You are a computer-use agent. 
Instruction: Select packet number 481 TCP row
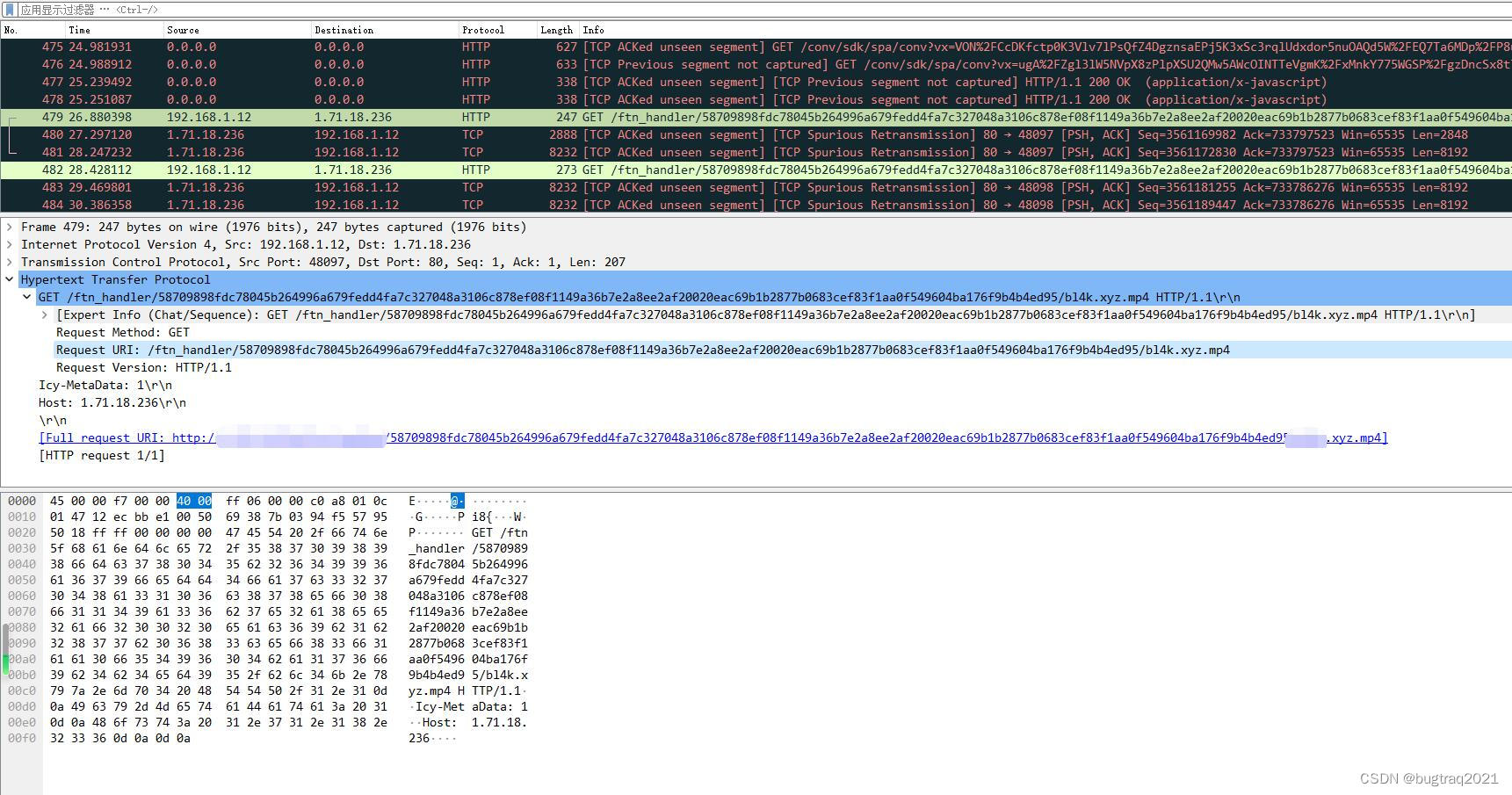[756, 152]
